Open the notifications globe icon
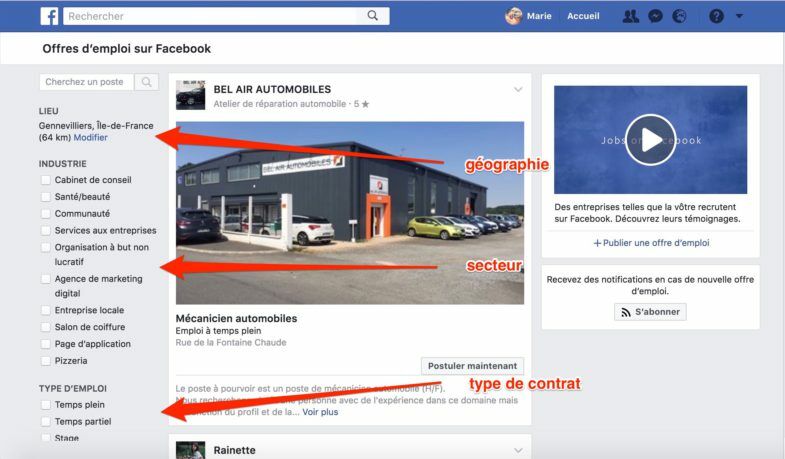 click(679, 17)
